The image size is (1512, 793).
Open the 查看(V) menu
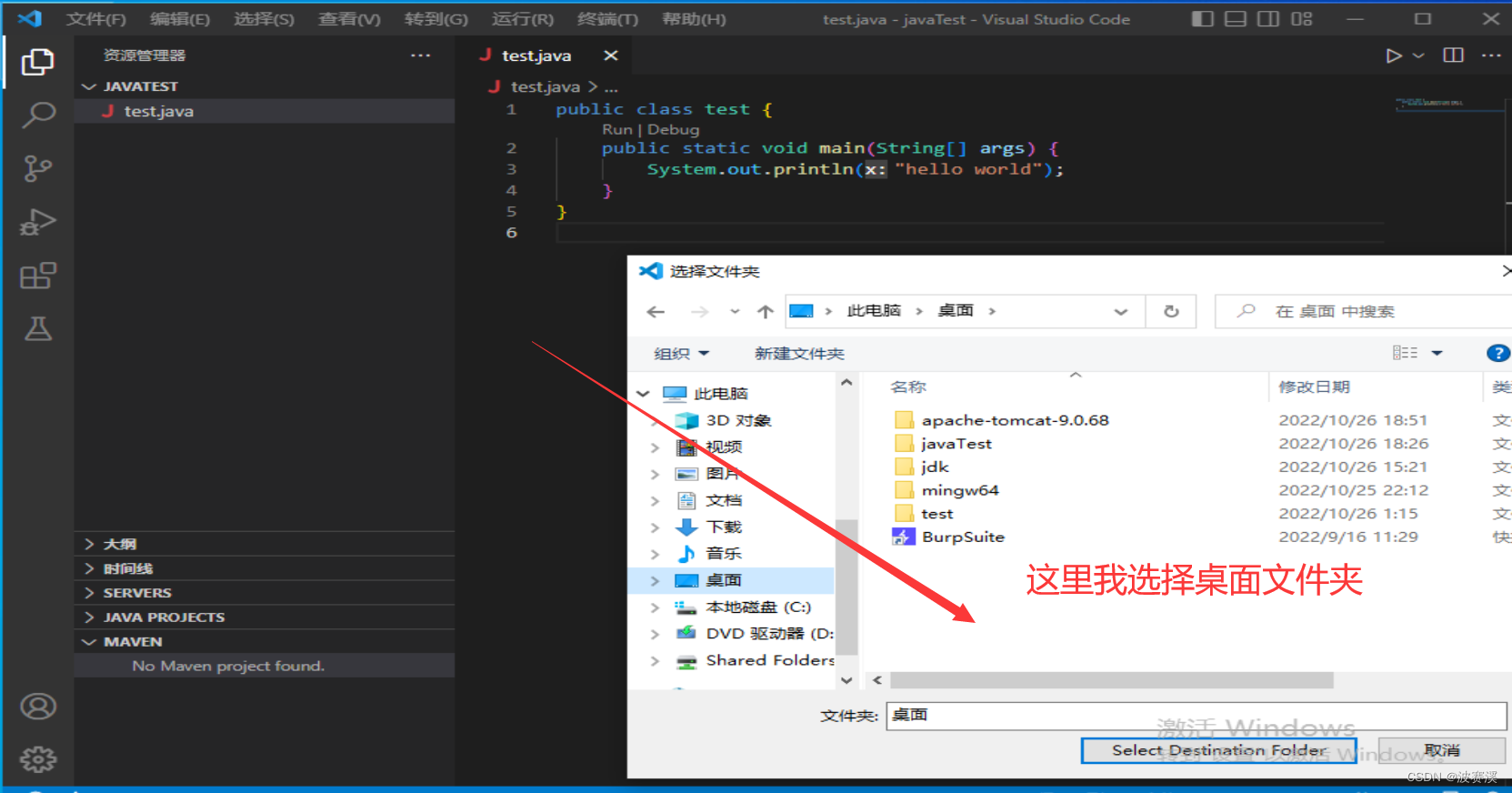(x=349, y=19)
